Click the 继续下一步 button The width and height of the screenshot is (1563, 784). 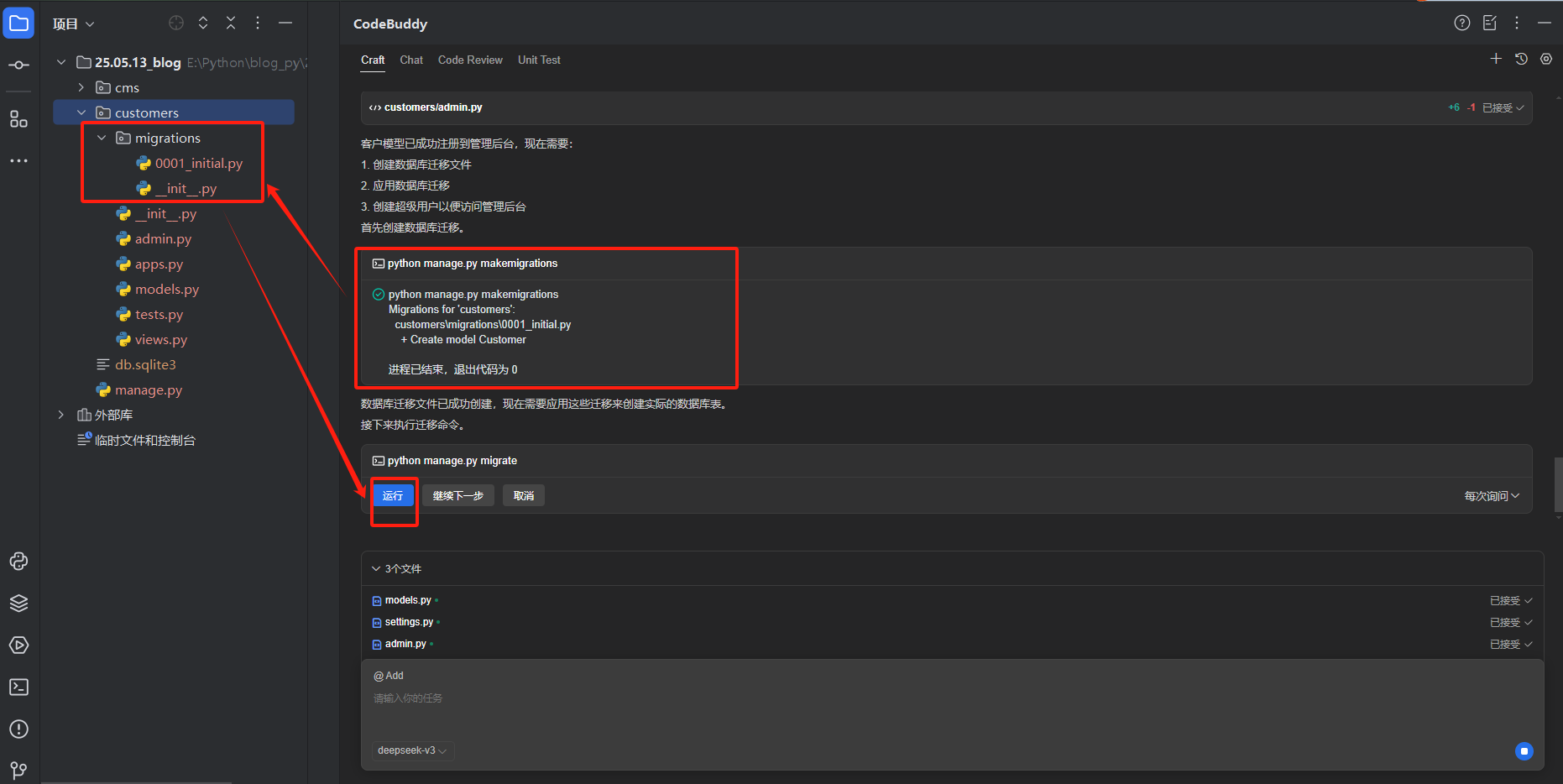pos(458,496)
